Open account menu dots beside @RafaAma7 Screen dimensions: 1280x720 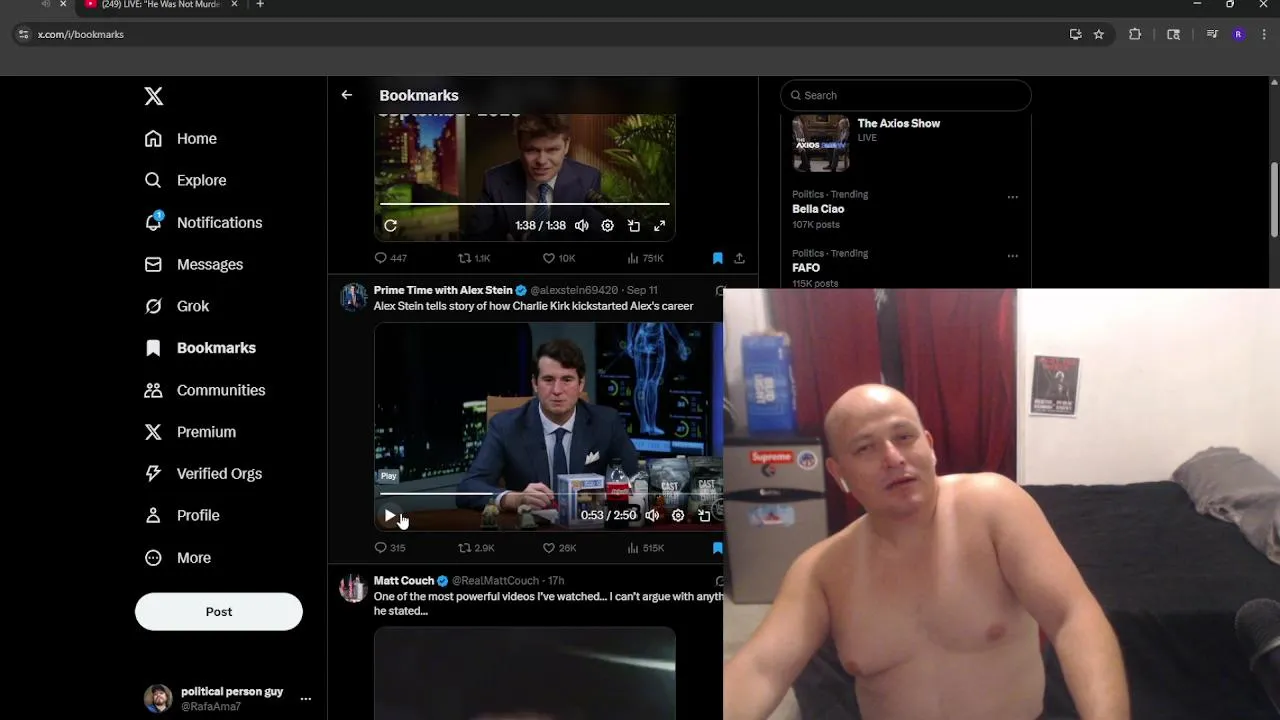click(x=306, y=699)
